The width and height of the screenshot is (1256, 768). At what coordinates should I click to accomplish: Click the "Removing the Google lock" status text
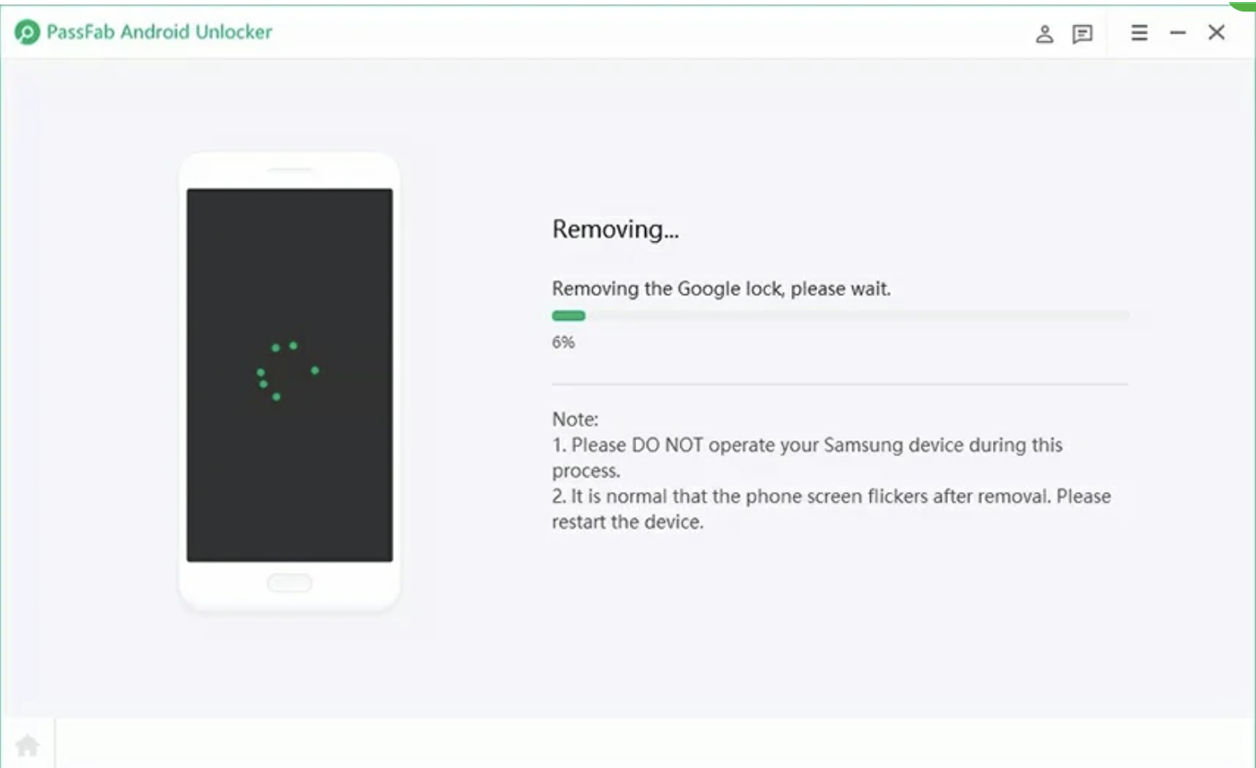coord(721,289)
